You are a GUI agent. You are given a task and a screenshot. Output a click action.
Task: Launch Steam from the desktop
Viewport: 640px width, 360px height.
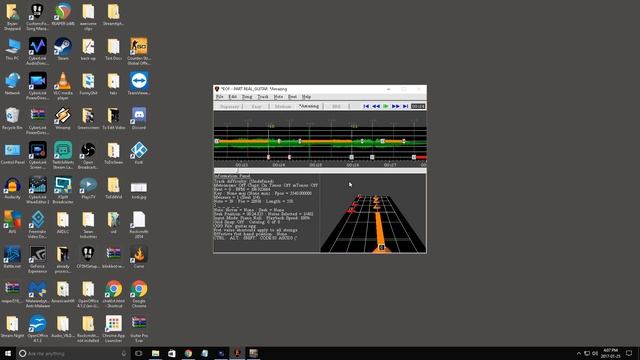[63, 49]
